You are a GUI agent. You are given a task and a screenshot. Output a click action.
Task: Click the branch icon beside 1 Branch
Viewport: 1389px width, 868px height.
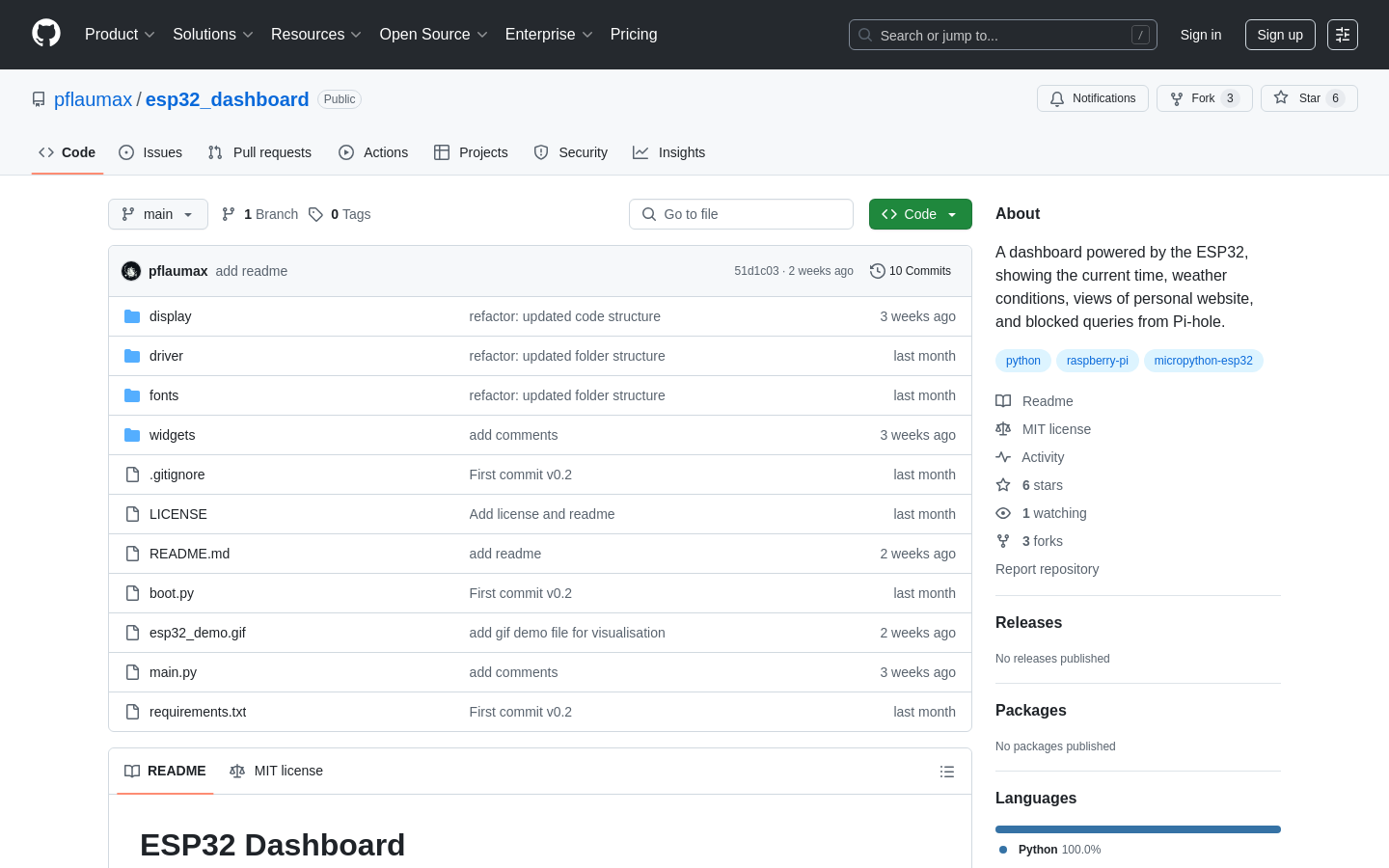pos(229,214)
